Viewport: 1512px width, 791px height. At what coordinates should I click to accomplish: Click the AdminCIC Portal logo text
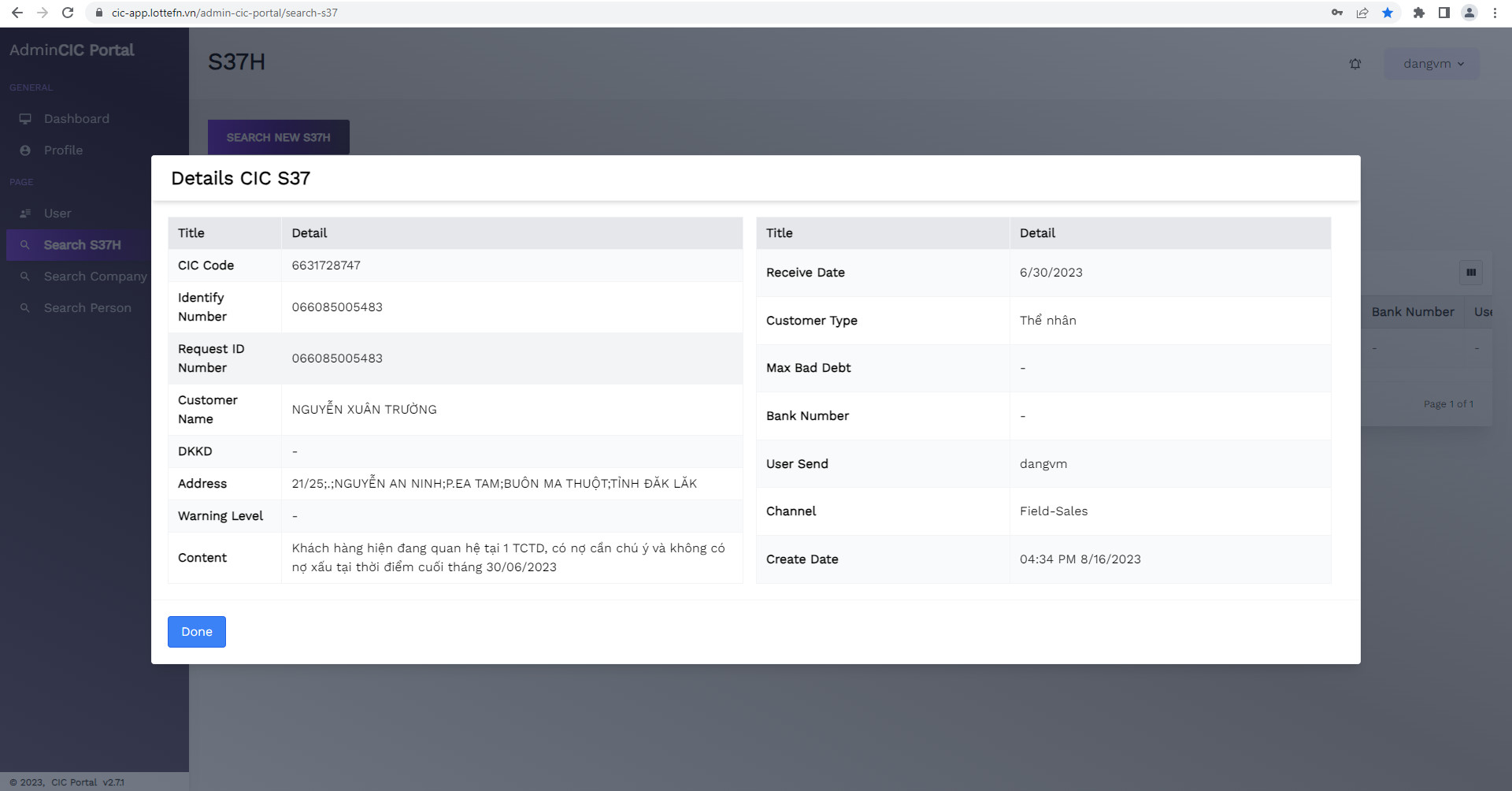click(72, 50)
